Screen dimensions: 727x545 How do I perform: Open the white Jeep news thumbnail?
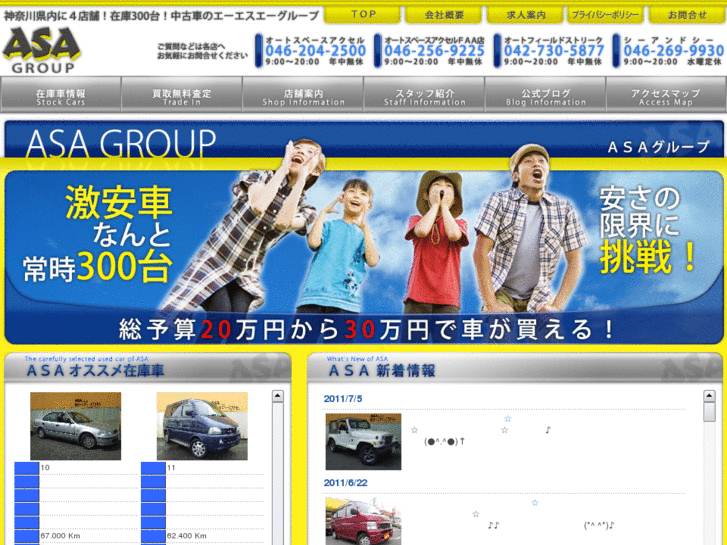coord(363,442)
